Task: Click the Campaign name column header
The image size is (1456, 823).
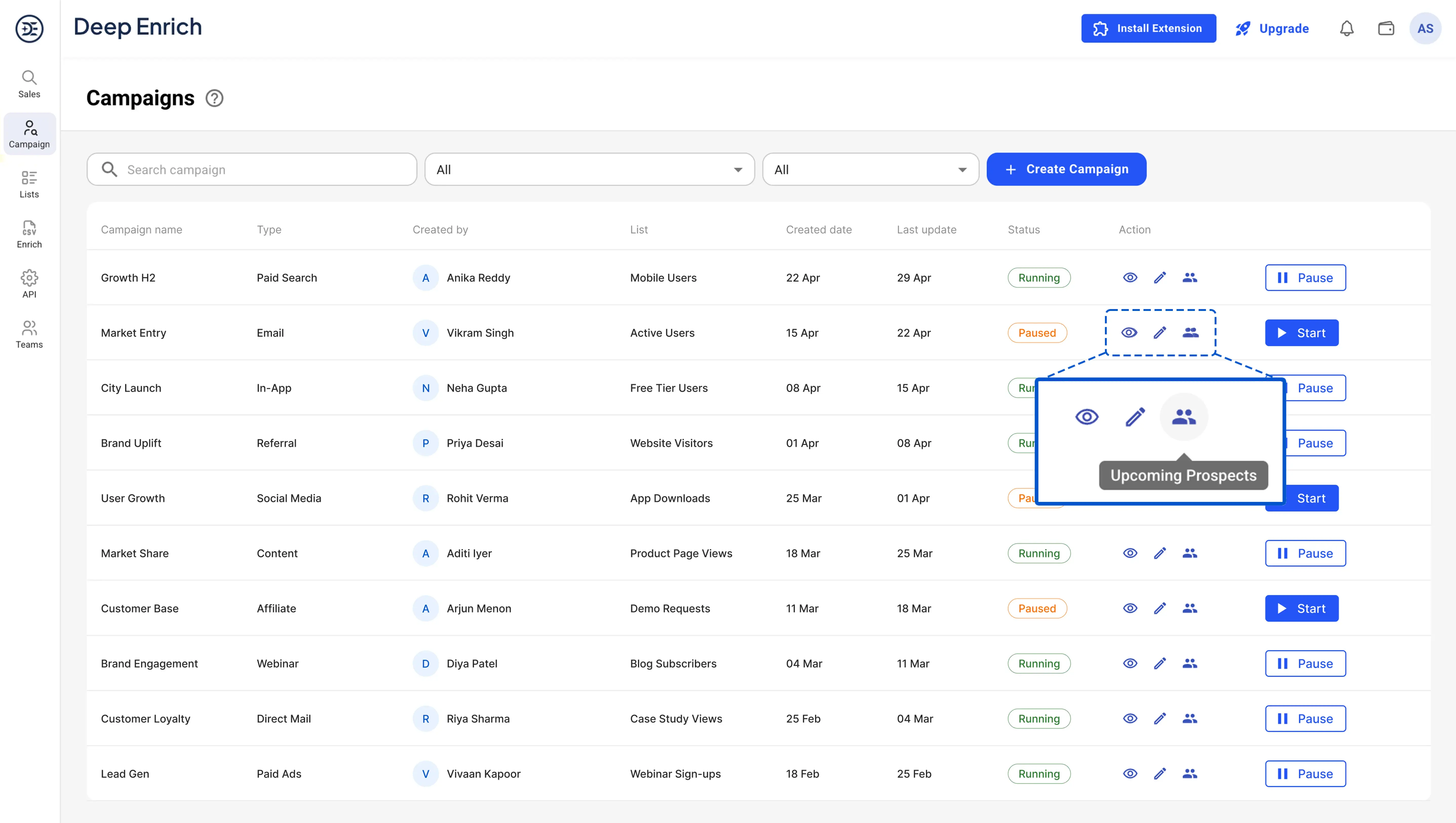Action: click(141, 230)
